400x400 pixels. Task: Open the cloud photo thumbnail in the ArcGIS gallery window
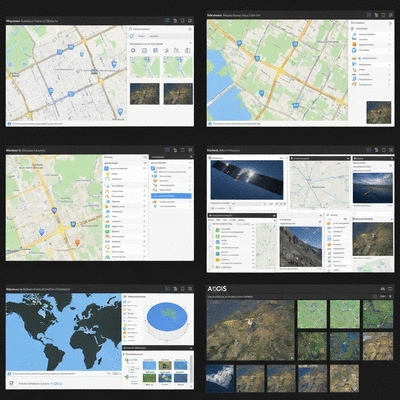220,378
